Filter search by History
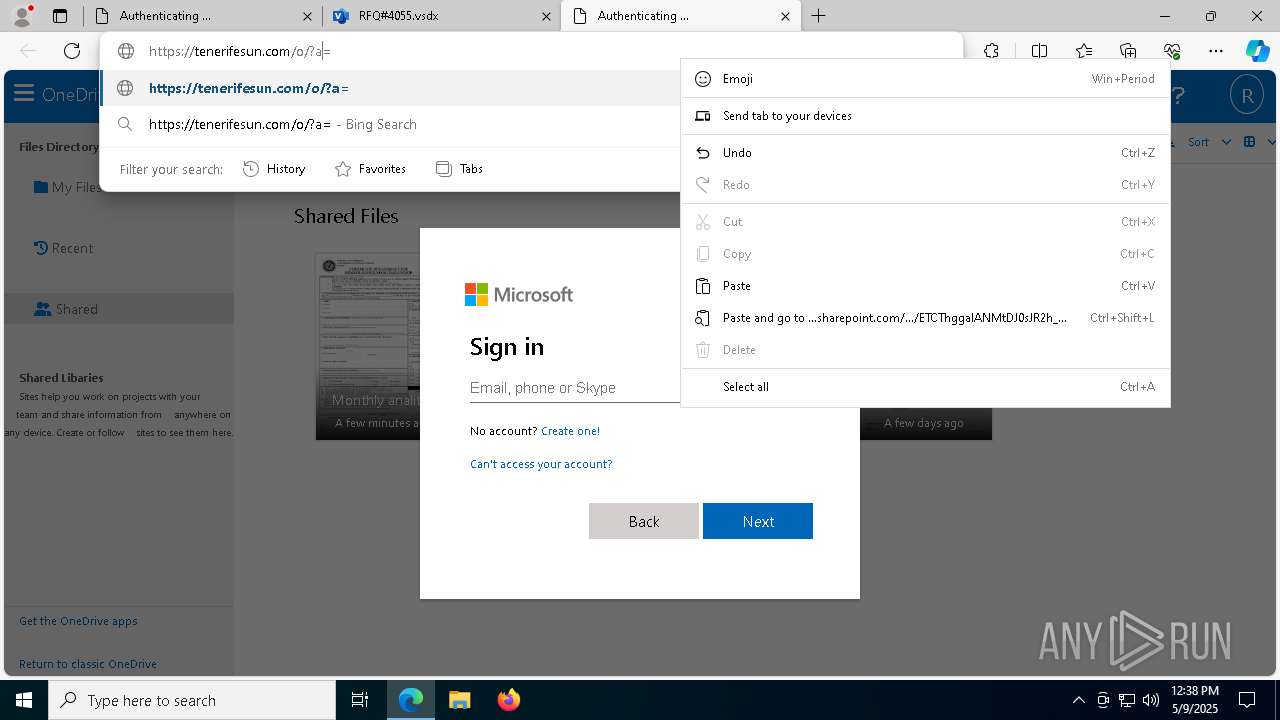 pyautogui.click(x=274, y=169)
